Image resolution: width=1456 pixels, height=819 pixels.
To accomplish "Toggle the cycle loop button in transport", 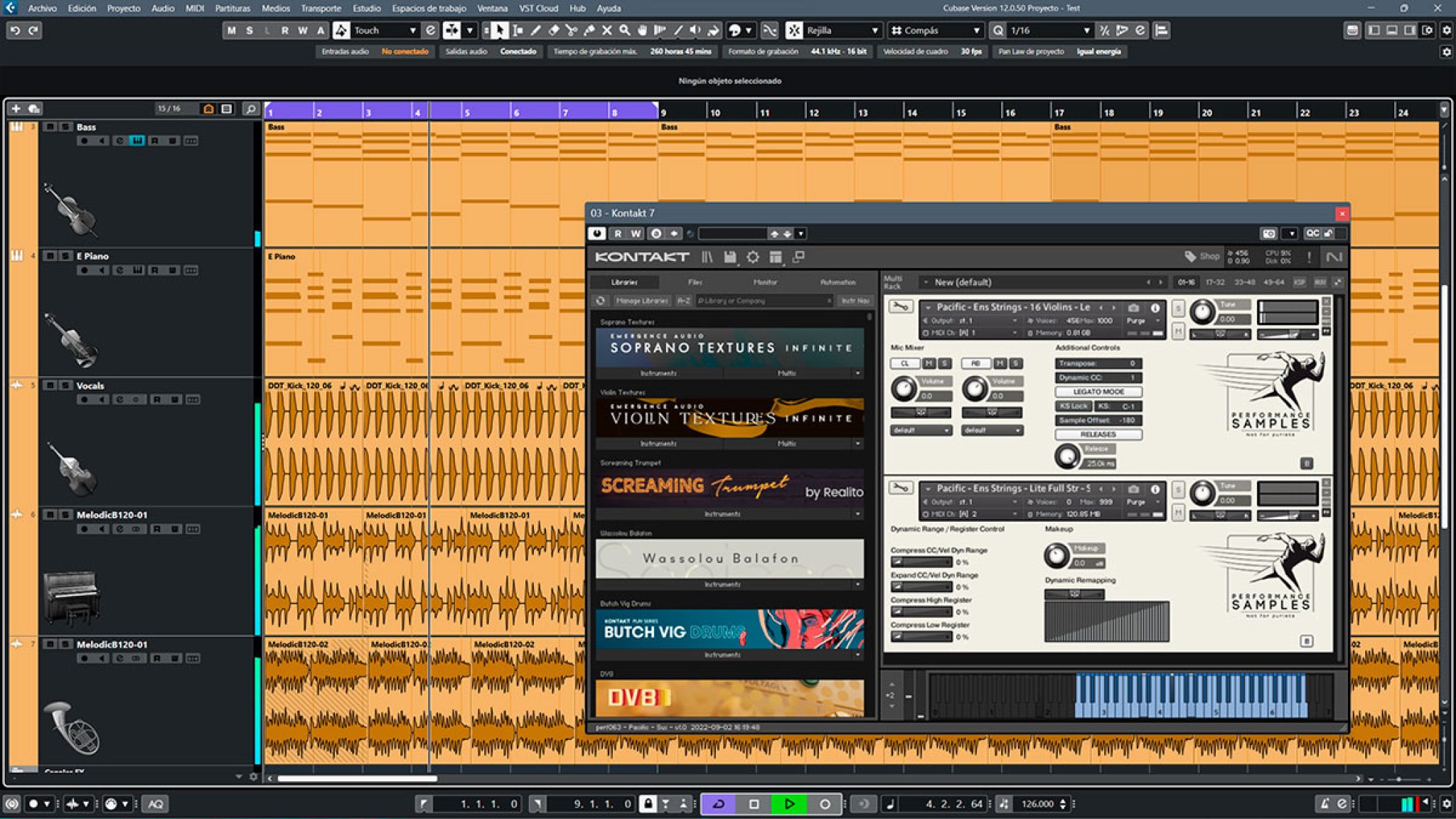I will click(x=719, y=804).
